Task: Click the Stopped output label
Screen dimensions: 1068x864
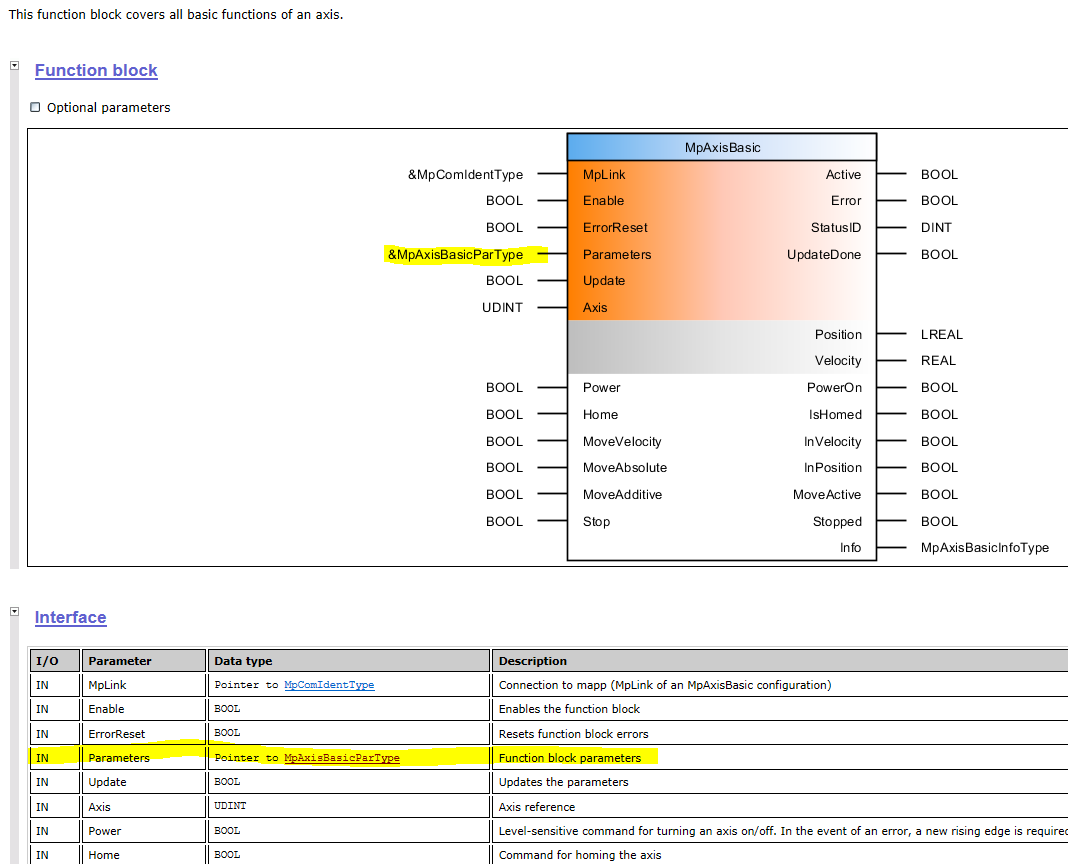Action: [x=837, y=522]
